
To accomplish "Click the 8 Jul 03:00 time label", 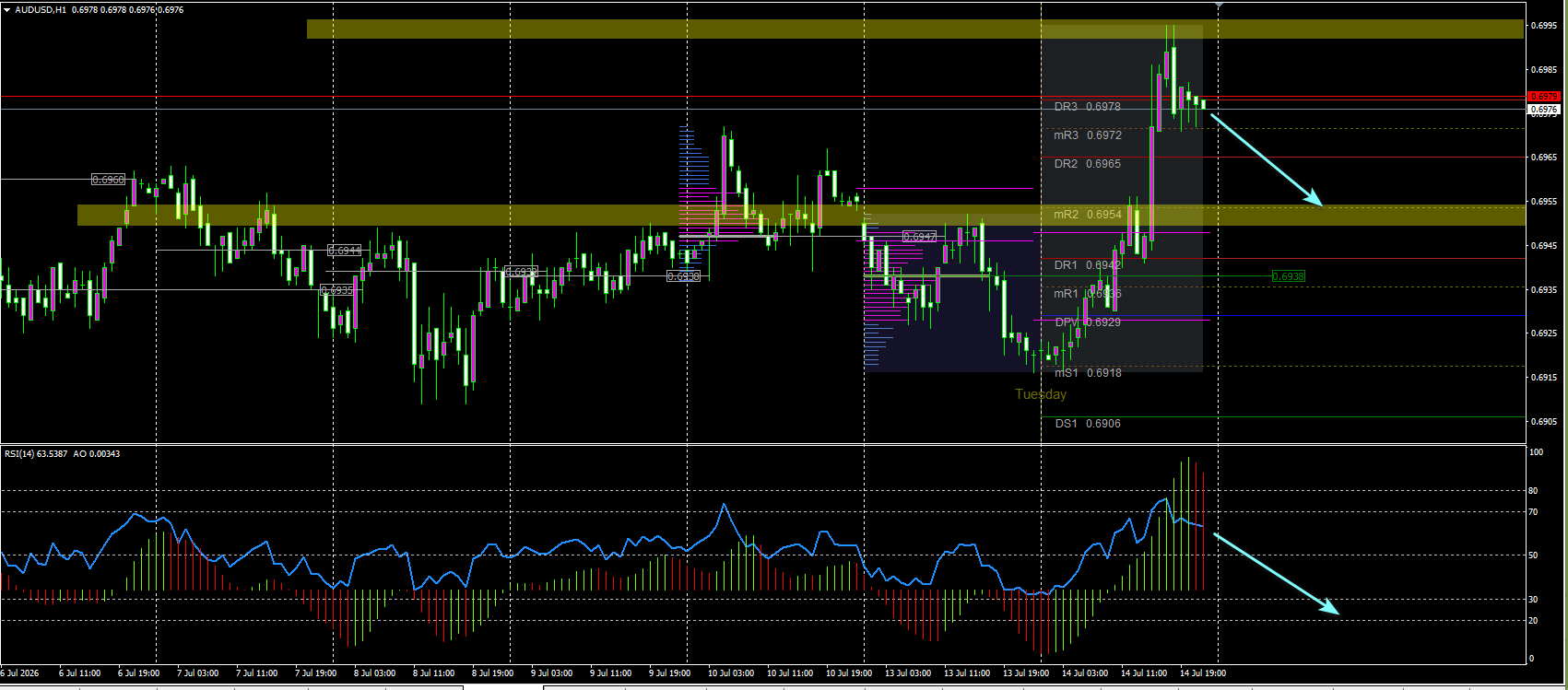I will (374, 673).
